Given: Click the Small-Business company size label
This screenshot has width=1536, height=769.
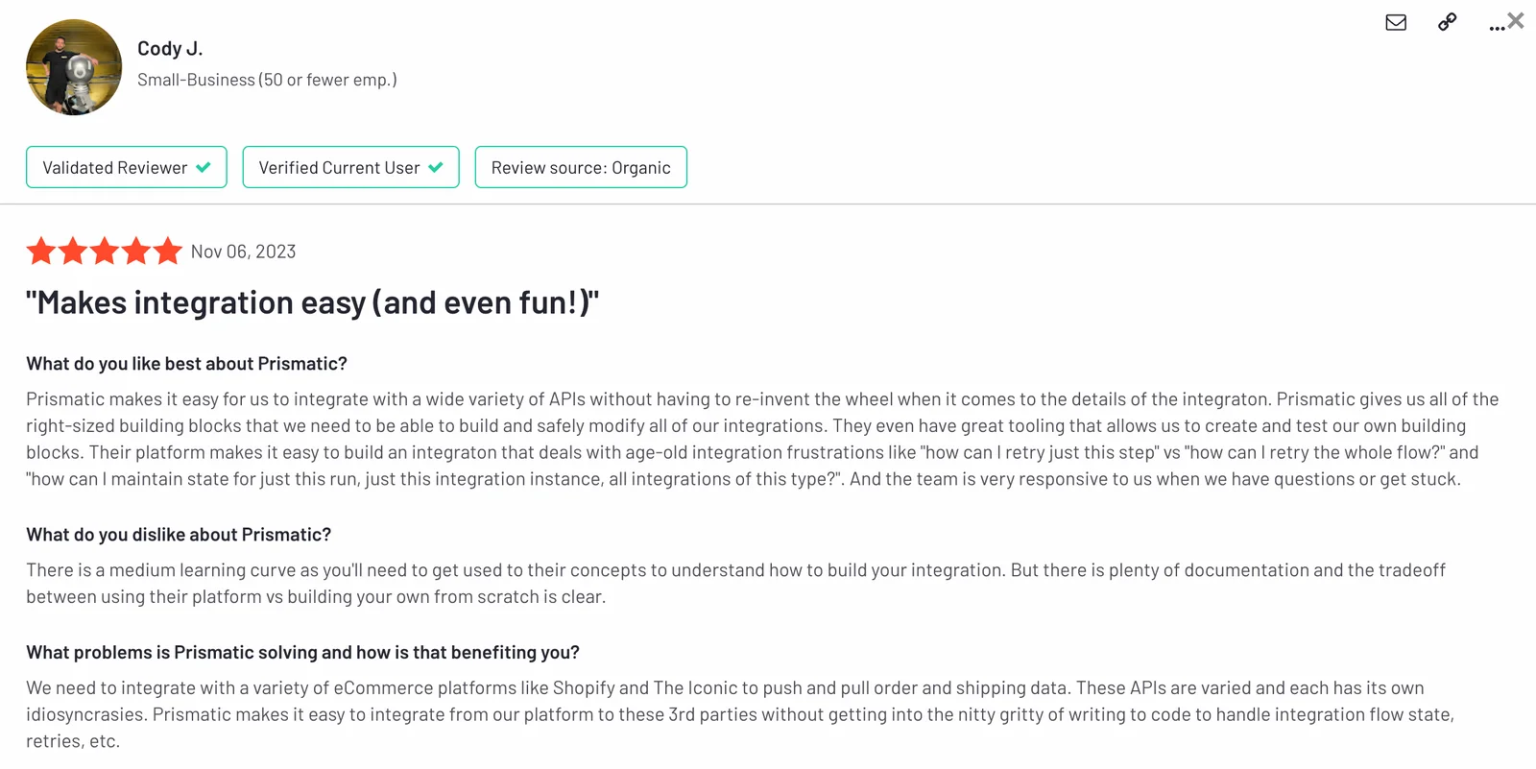Looking at the screenshot, I should 267,80.
